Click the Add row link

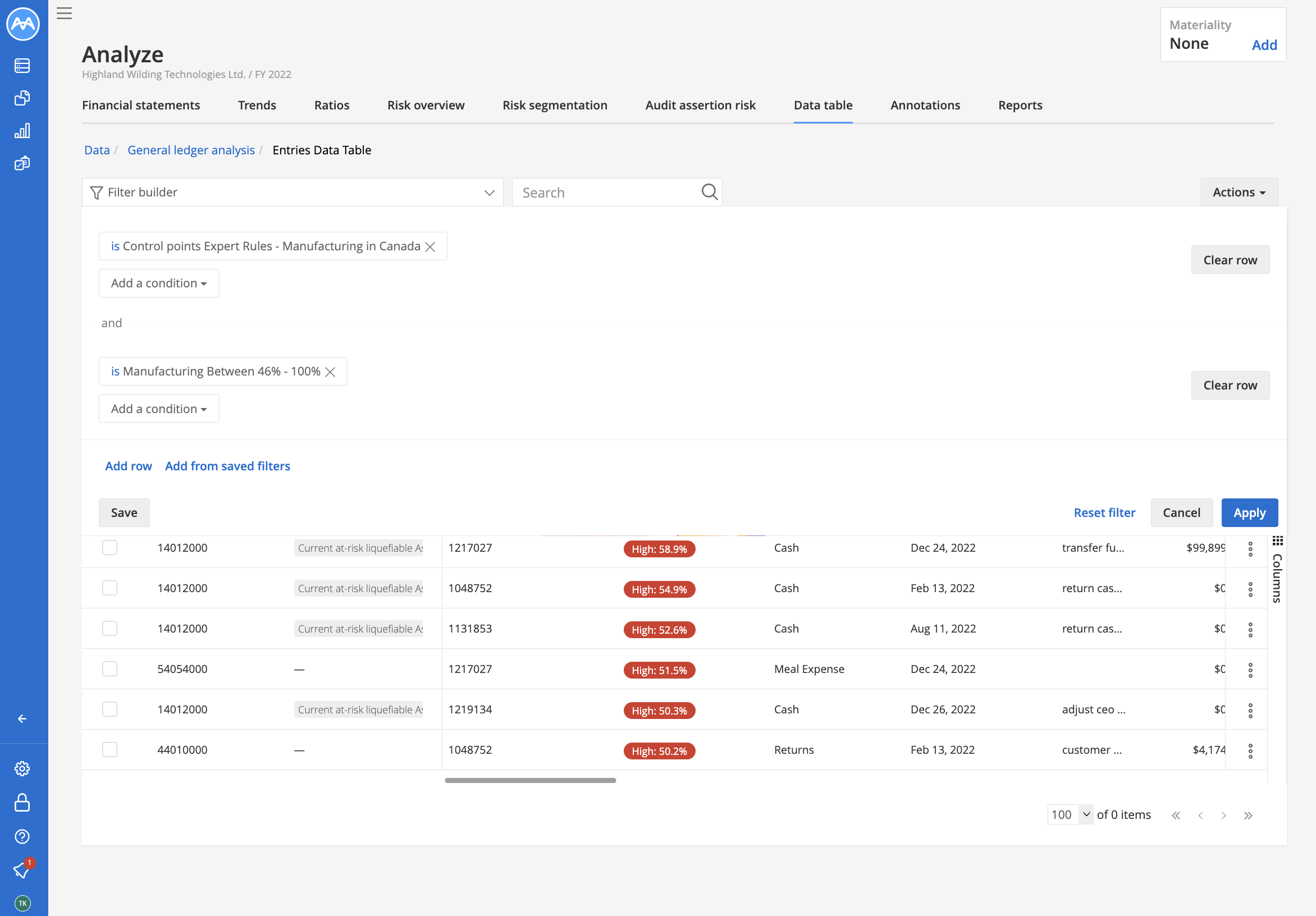pos(129,466)
